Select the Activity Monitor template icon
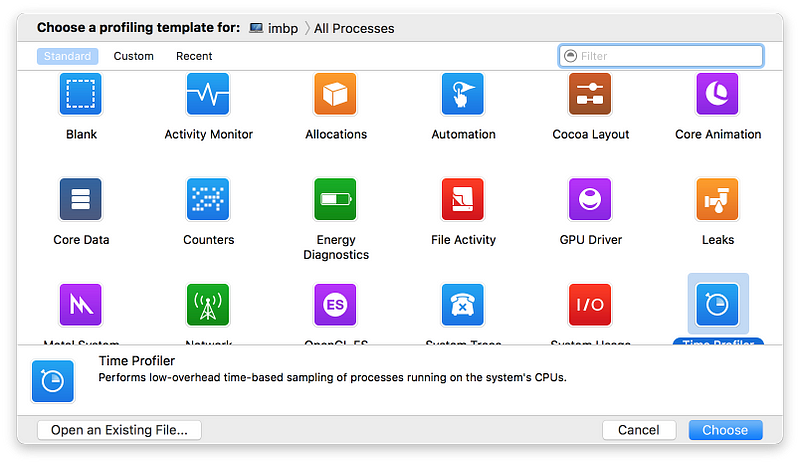The image size is (800, 465). tap(208, 94)
